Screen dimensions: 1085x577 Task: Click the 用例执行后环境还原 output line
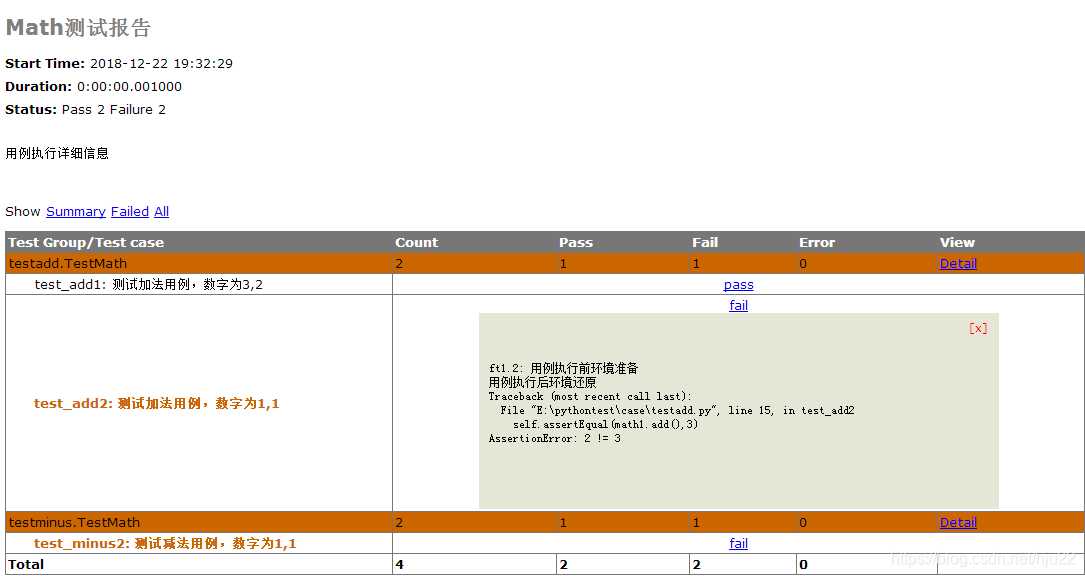[542, 383]
